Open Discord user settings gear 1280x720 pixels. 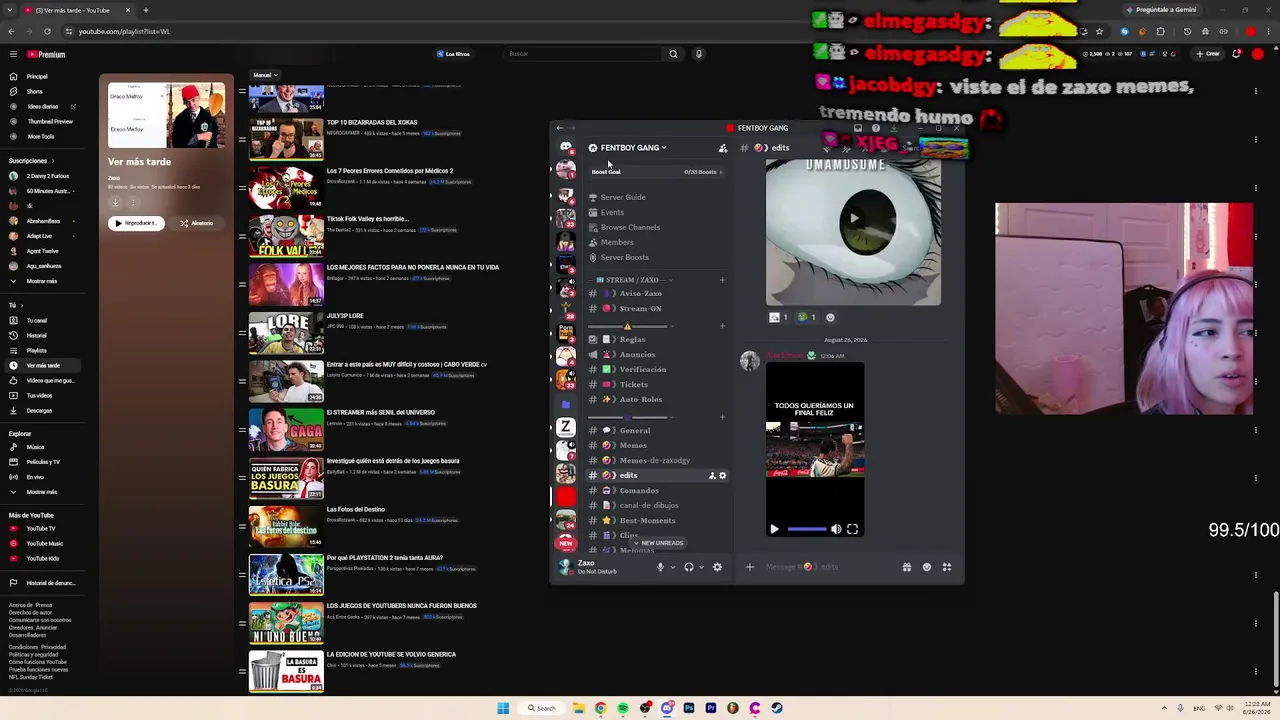[717, 567]
